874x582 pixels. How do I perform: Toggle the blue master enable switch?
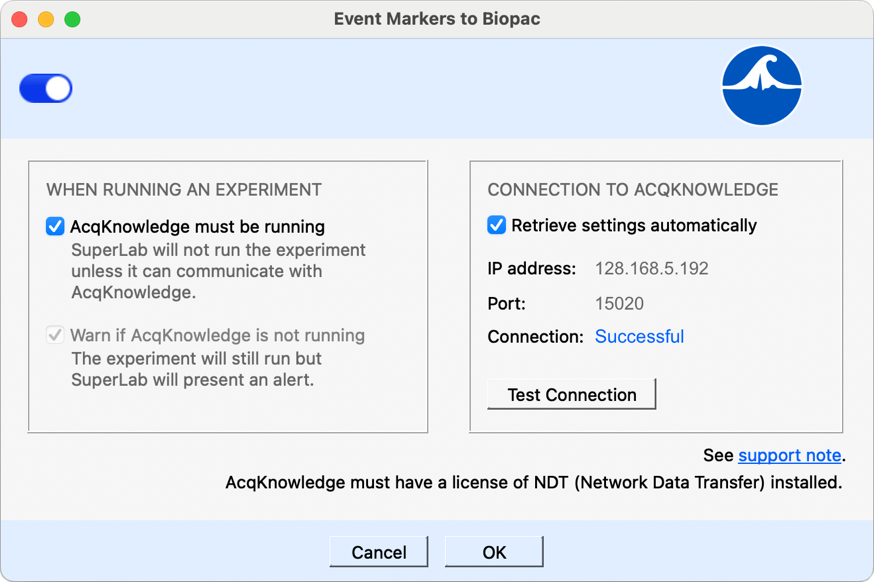pos(45,88)
